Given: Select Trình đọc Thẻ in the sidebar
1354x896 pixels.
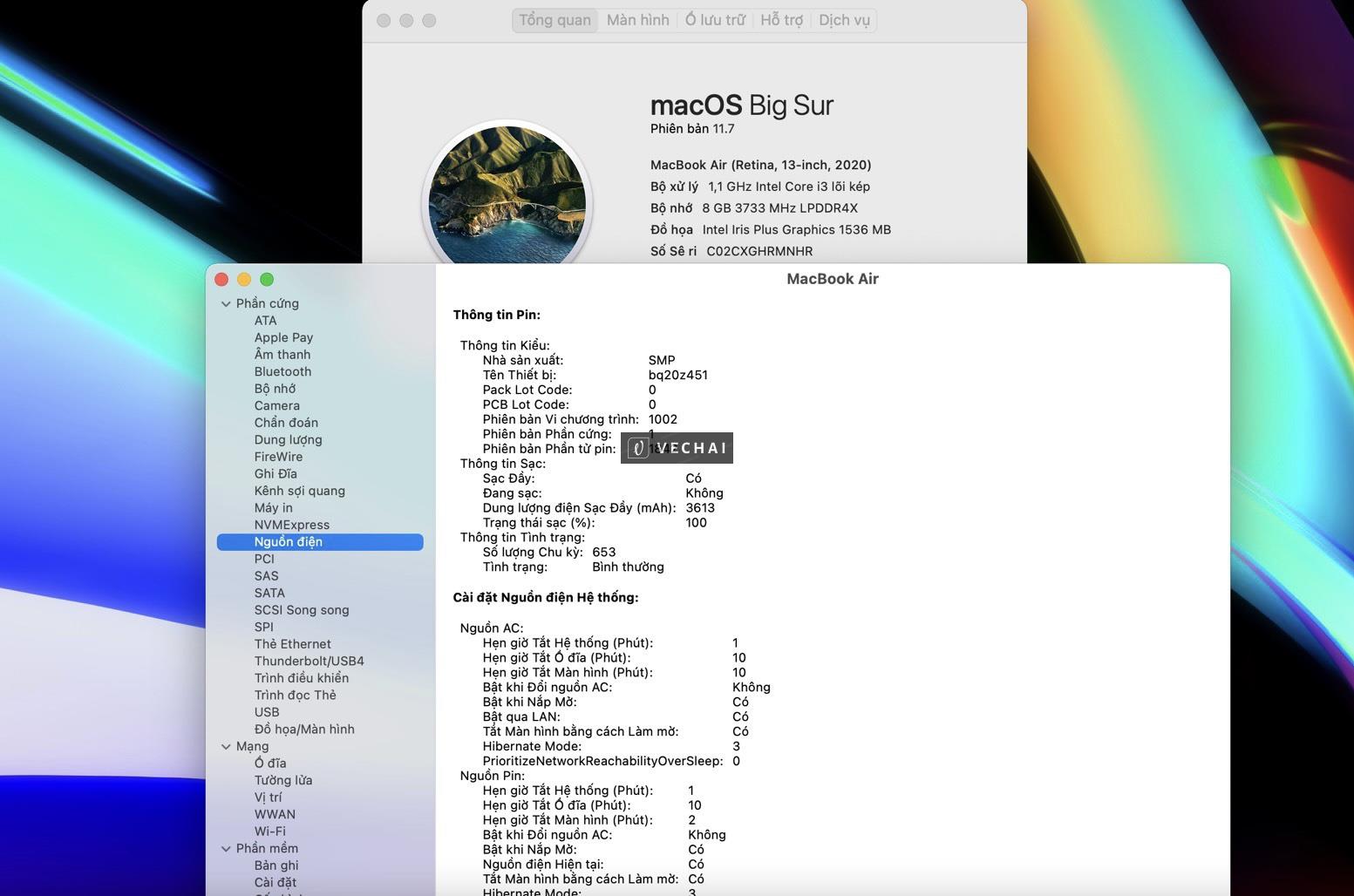Looking at the screenshot, I should [x=295, y=696].
